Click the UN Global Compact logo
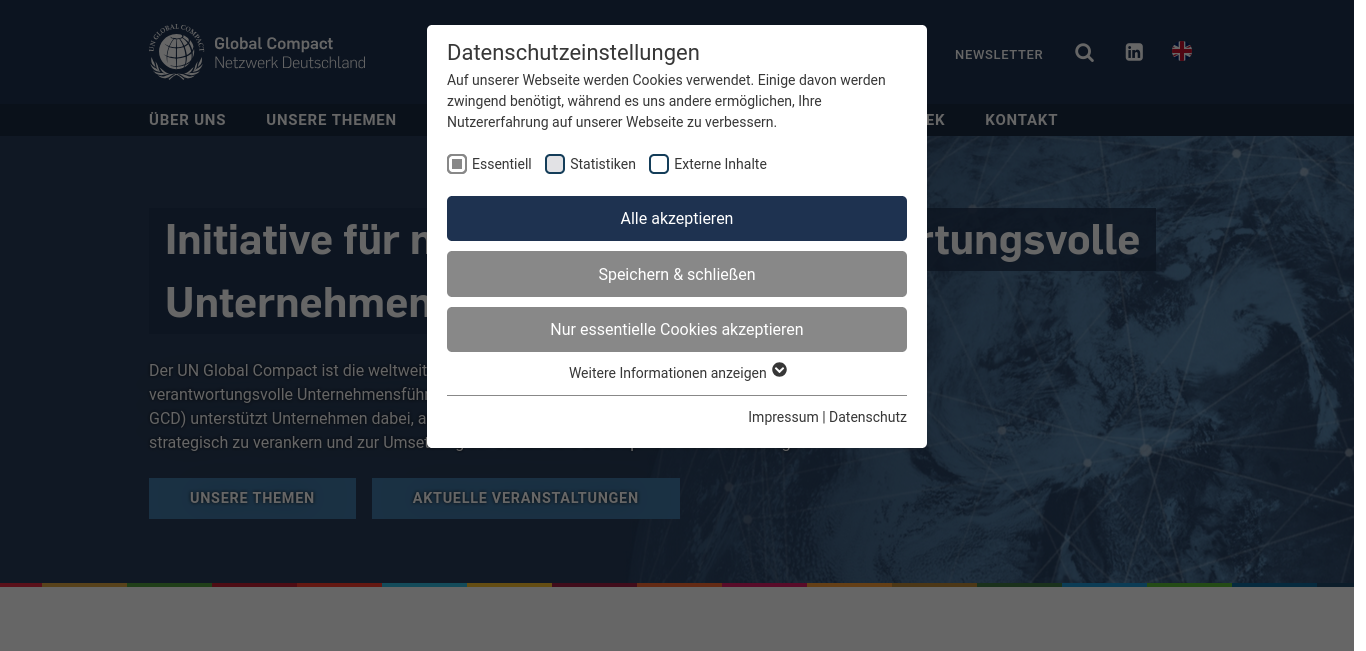This screenshot has height=651, width=1366. [258, 53]
